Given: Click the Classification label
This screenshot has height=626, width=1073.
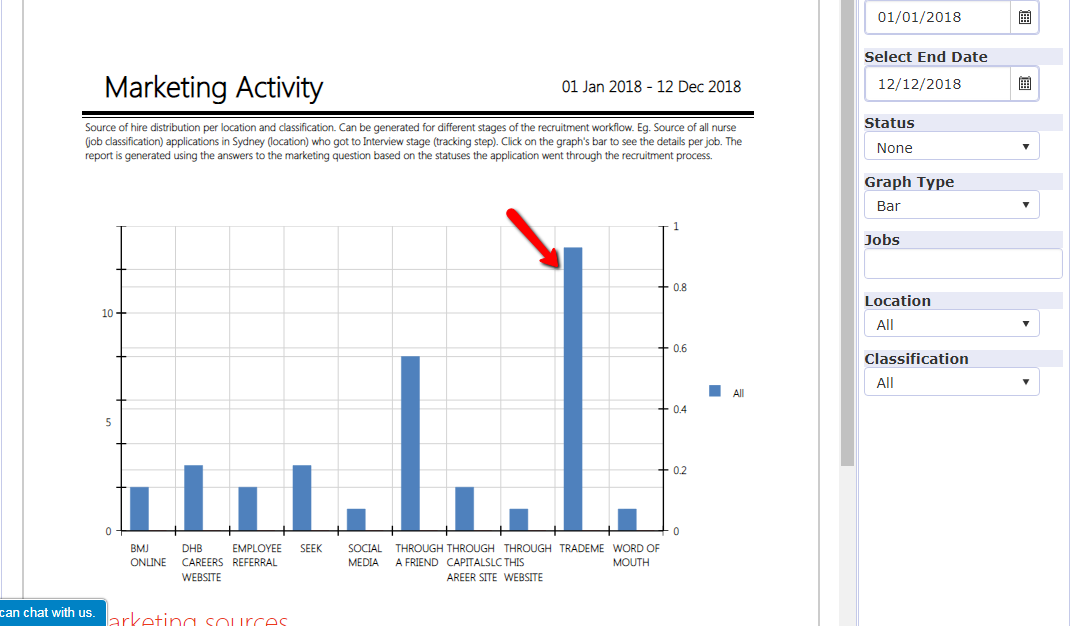Looking at the screenshot, I should pyautogui.click(x=916, y=359).
